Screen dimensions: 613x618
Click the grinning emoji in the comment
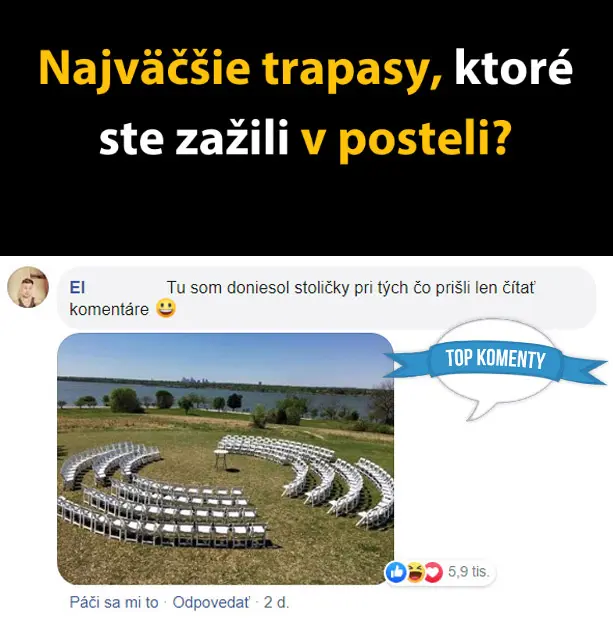point(166,309)
